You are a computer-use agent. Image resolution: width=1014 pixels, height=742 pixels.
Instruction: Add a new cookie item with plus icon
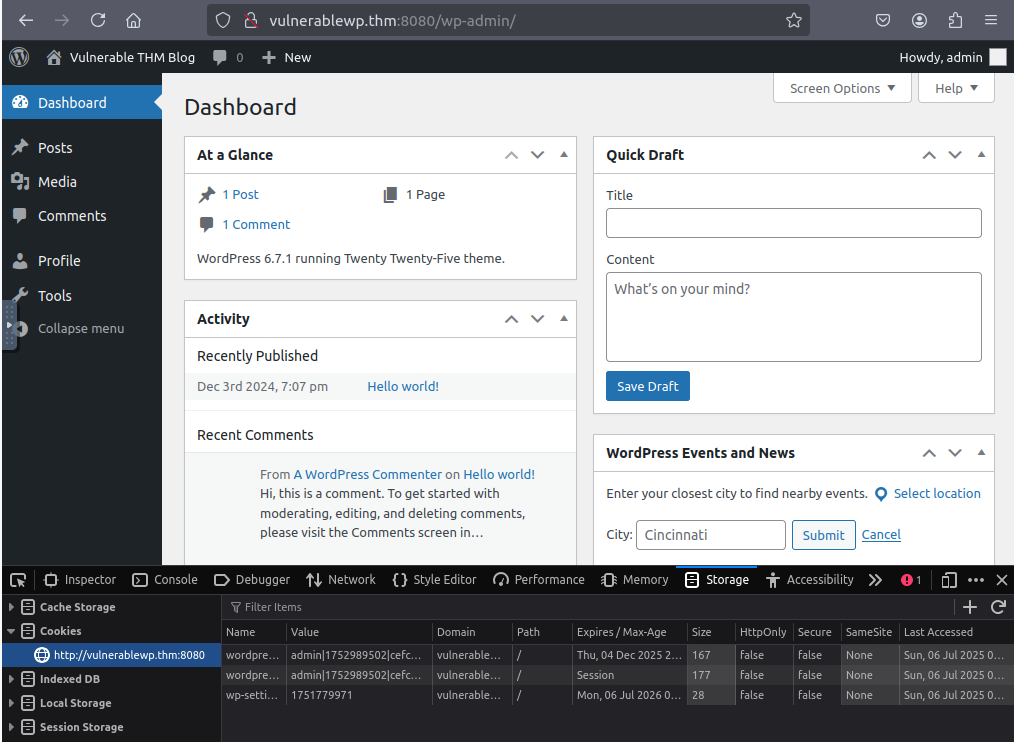point(969,607)
